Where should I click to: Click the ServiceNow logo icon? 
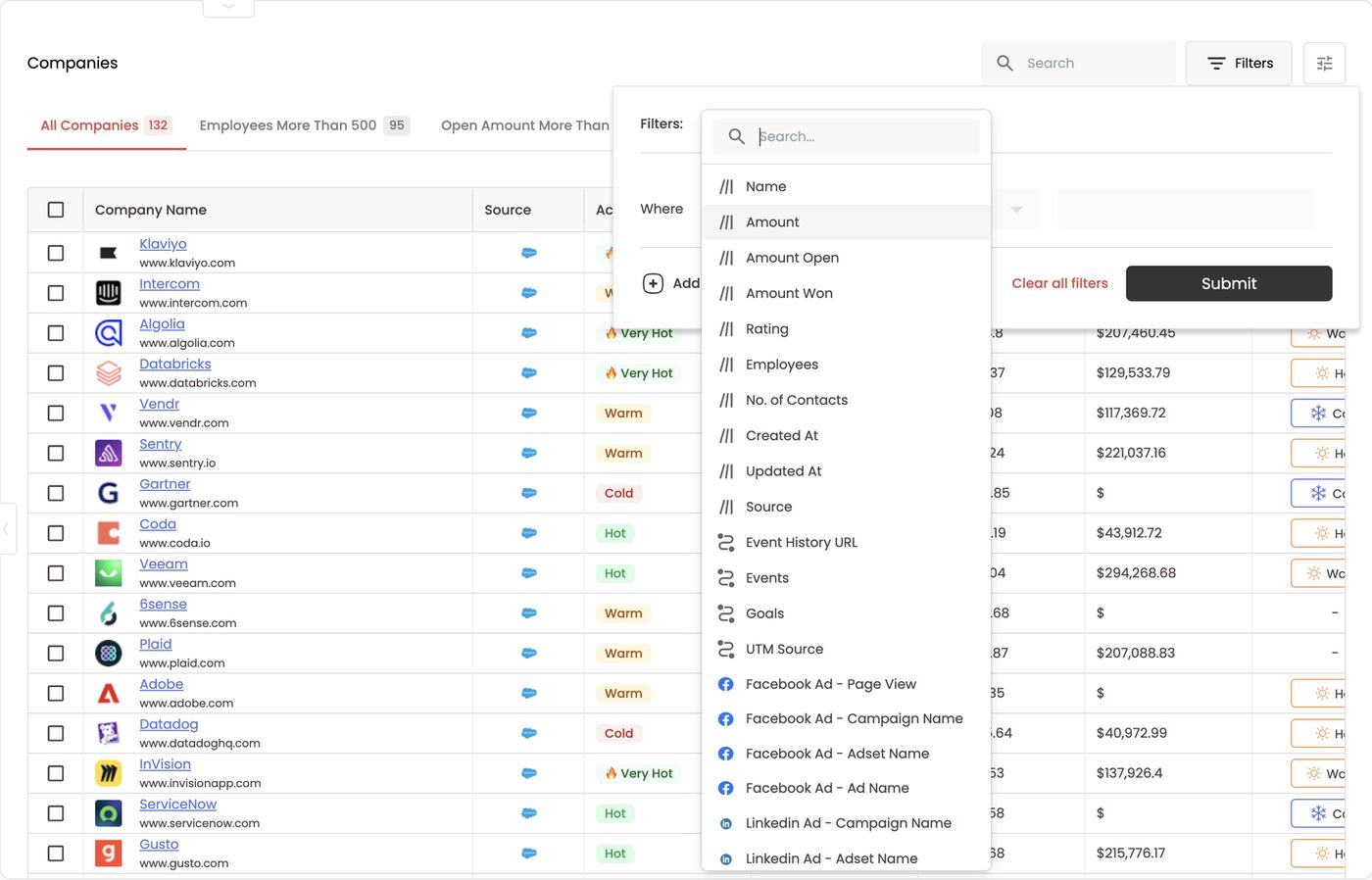(109, 813)
